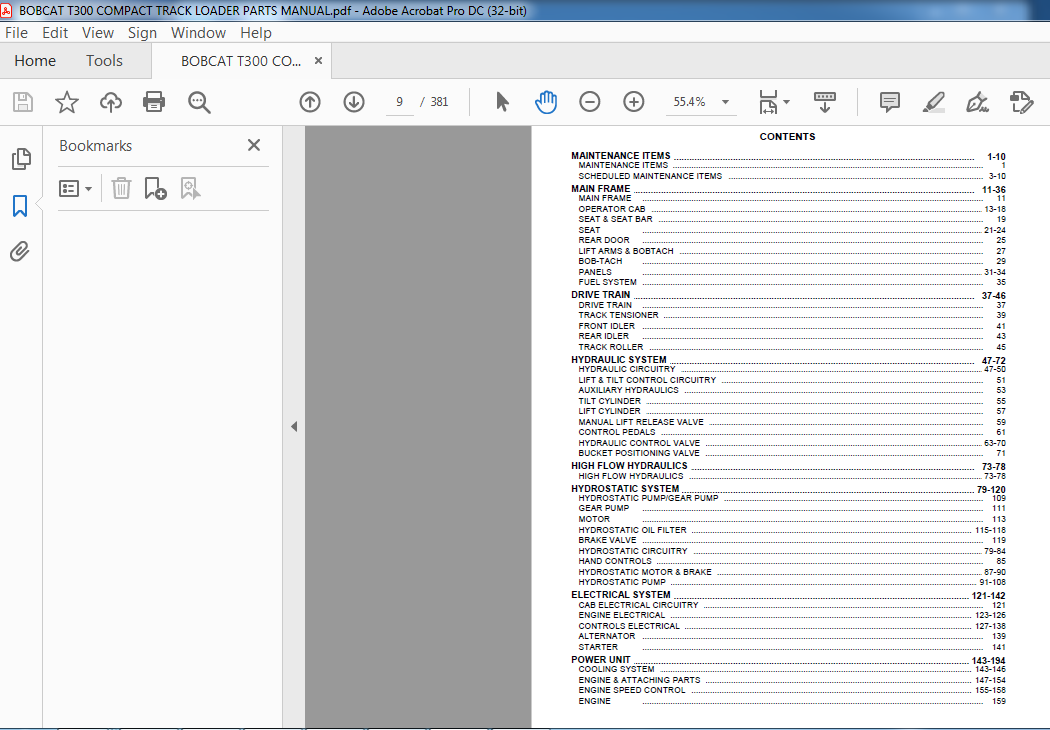This screenshot has width=1050, height=730.
Task: Collapse the navigation pane arrow
Action: point(294,427)
